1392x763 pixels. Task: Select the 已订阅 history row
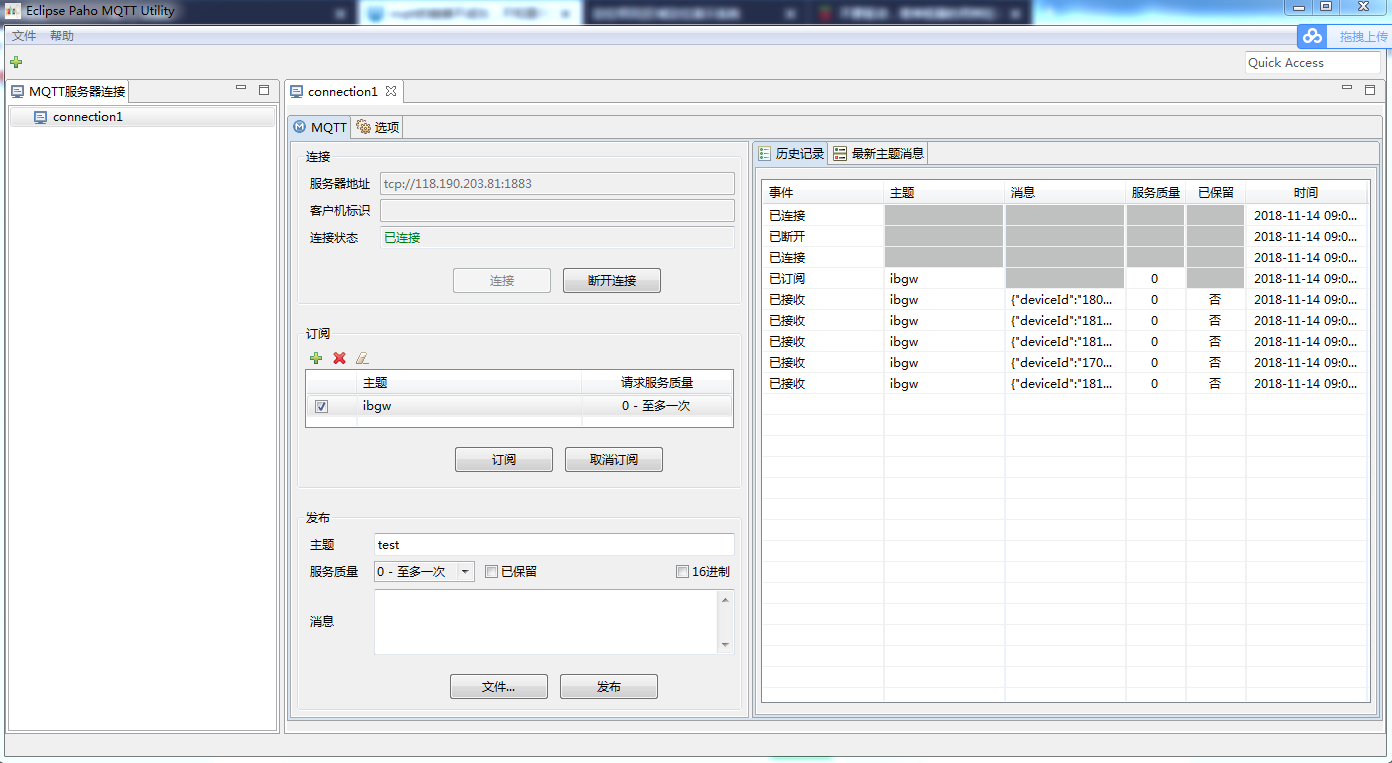(1065, 279)
